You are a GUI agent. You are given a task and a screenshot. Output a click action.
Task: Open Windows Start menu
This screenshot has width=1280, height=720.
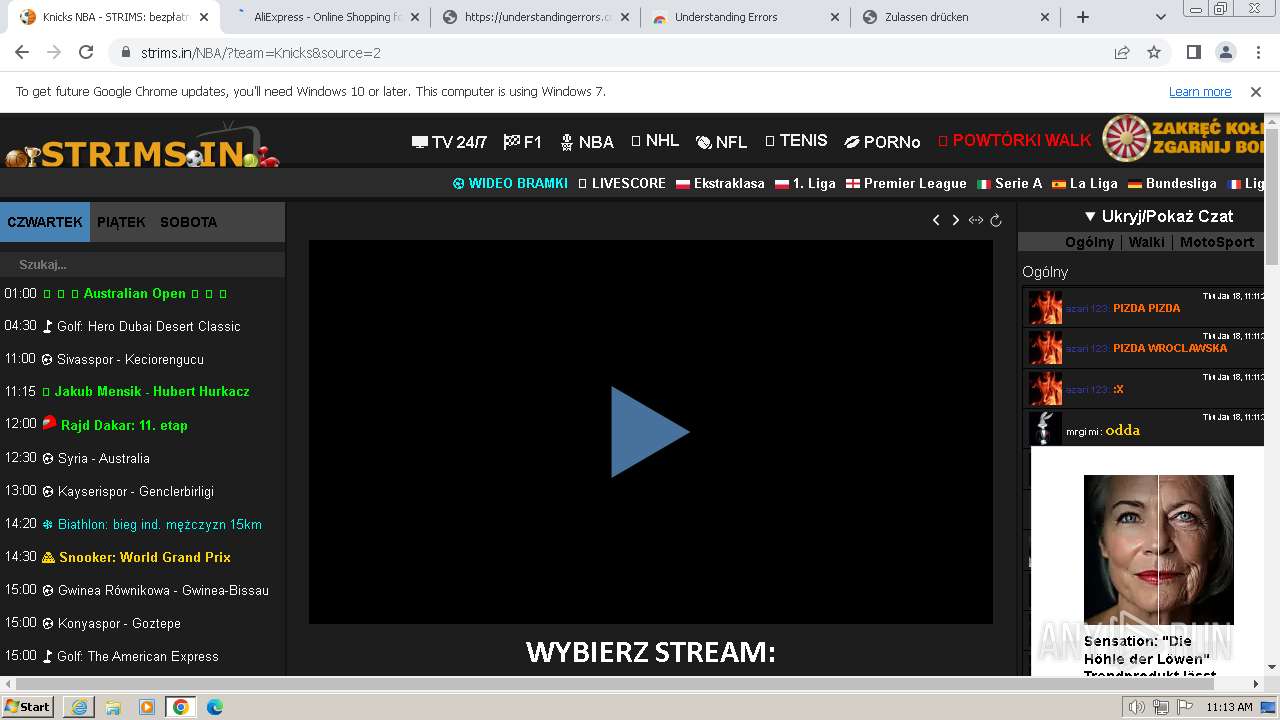(28, 707)
